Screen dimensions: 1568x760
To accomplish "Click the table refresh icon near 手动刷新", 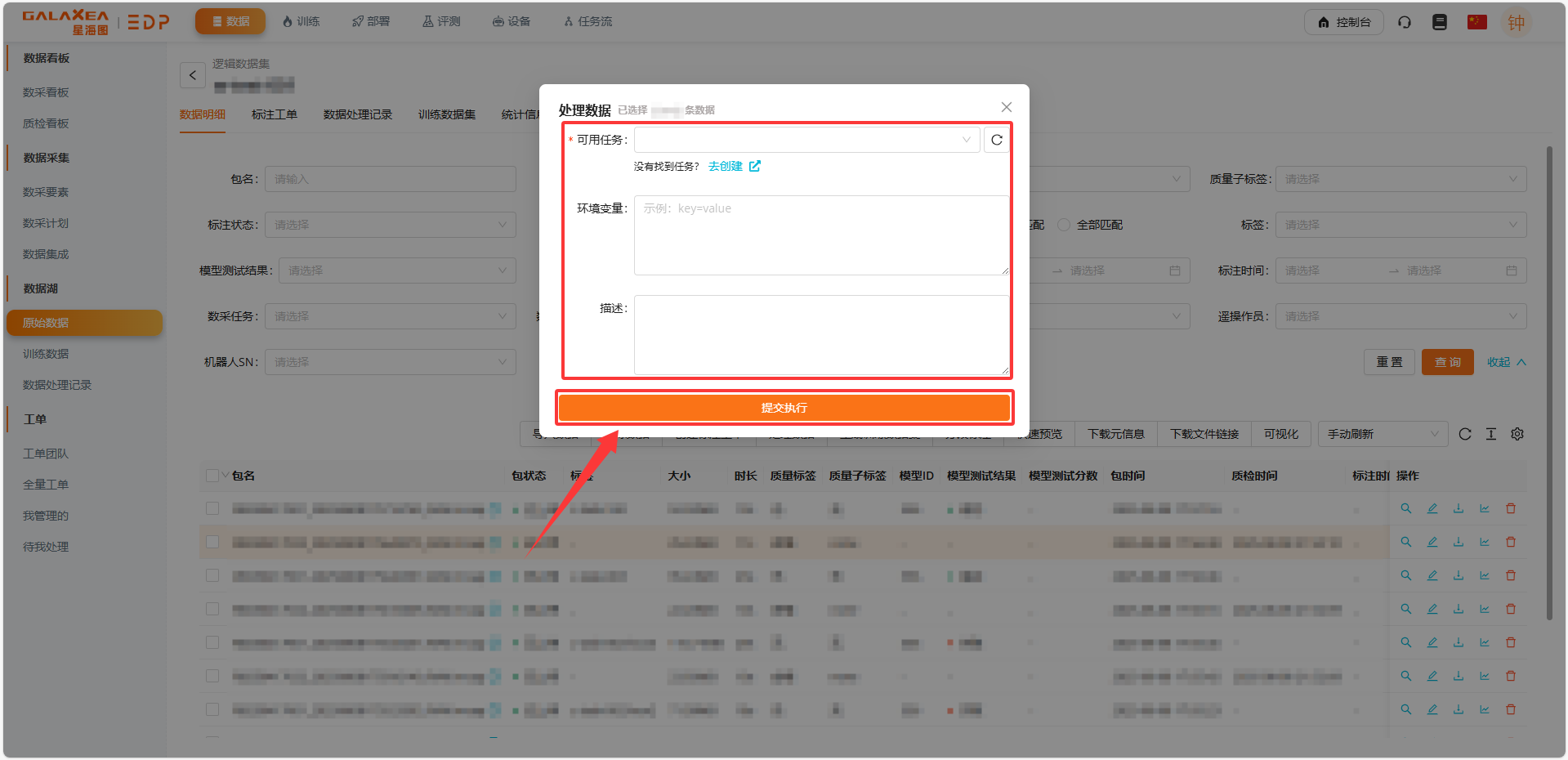I will [x=1465, y=434].
